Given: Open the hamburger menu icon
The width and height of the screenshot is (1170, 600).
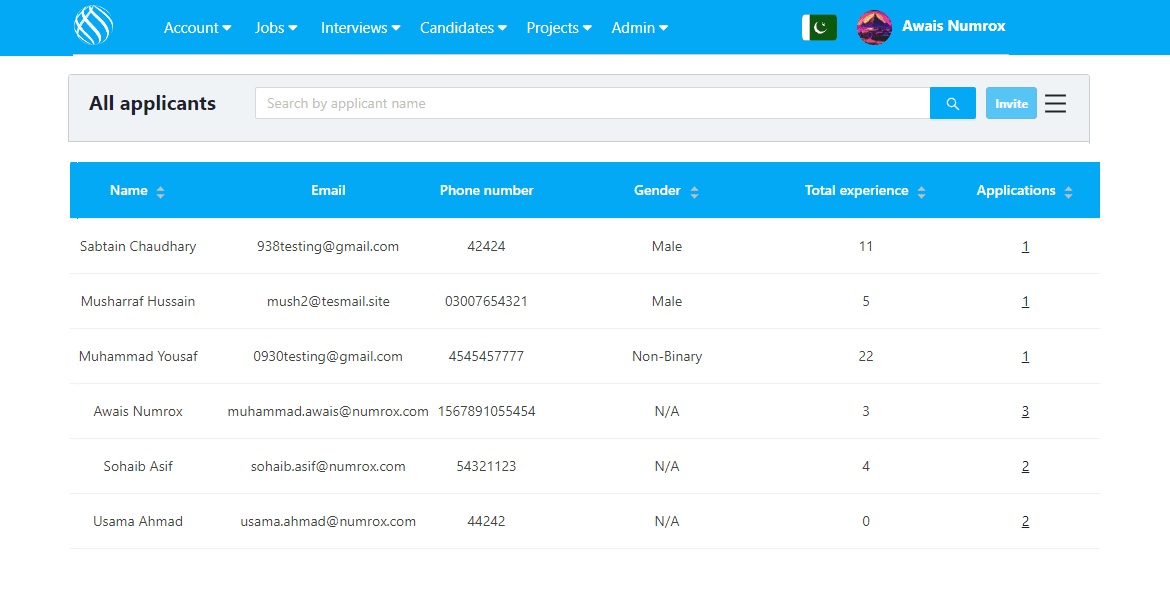Looking at the screenshot, I should tap(1055, 104).
